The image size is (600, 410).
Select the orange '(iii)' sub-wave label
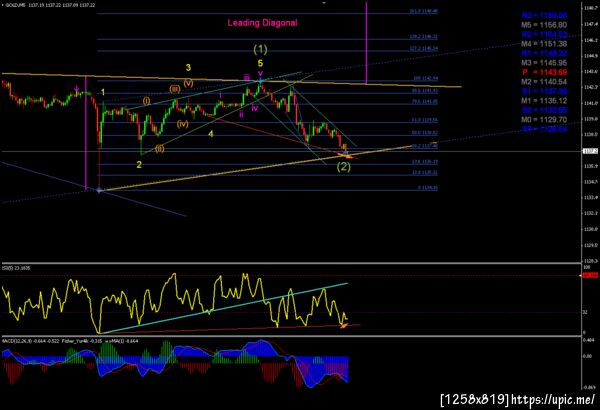pyautogui.click(x=175, y=89)
